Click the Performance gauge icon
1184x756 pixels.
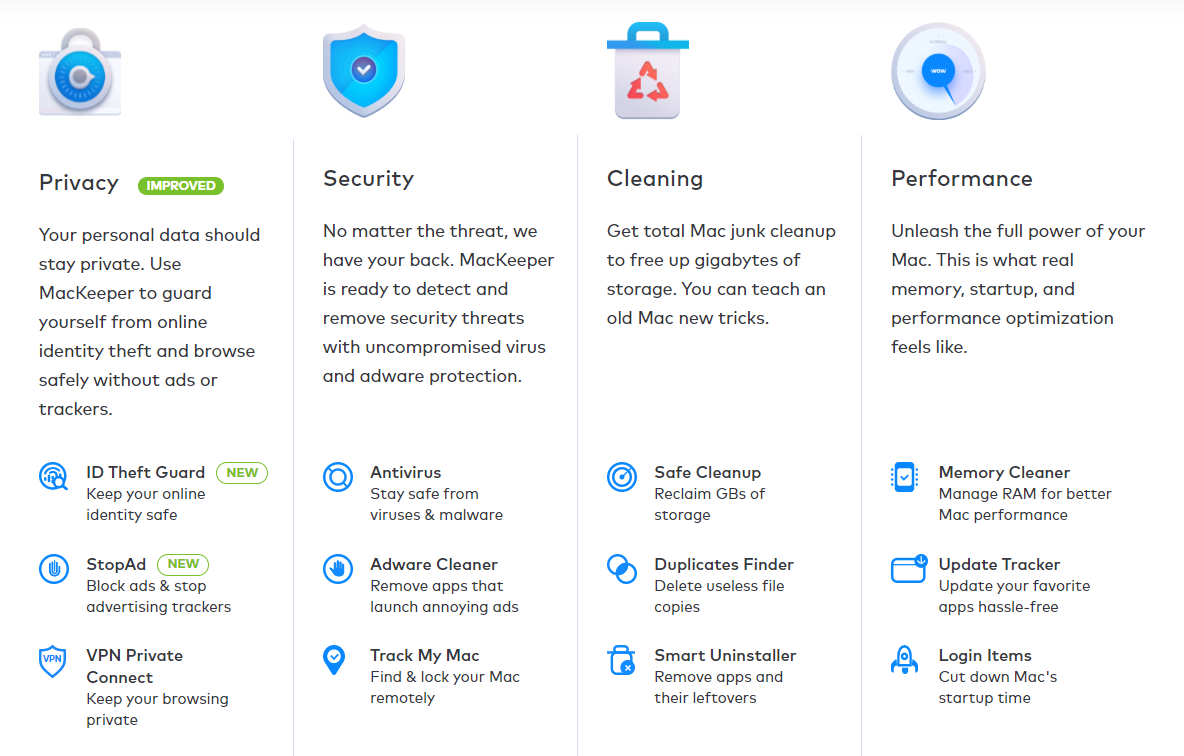point(938,72)
